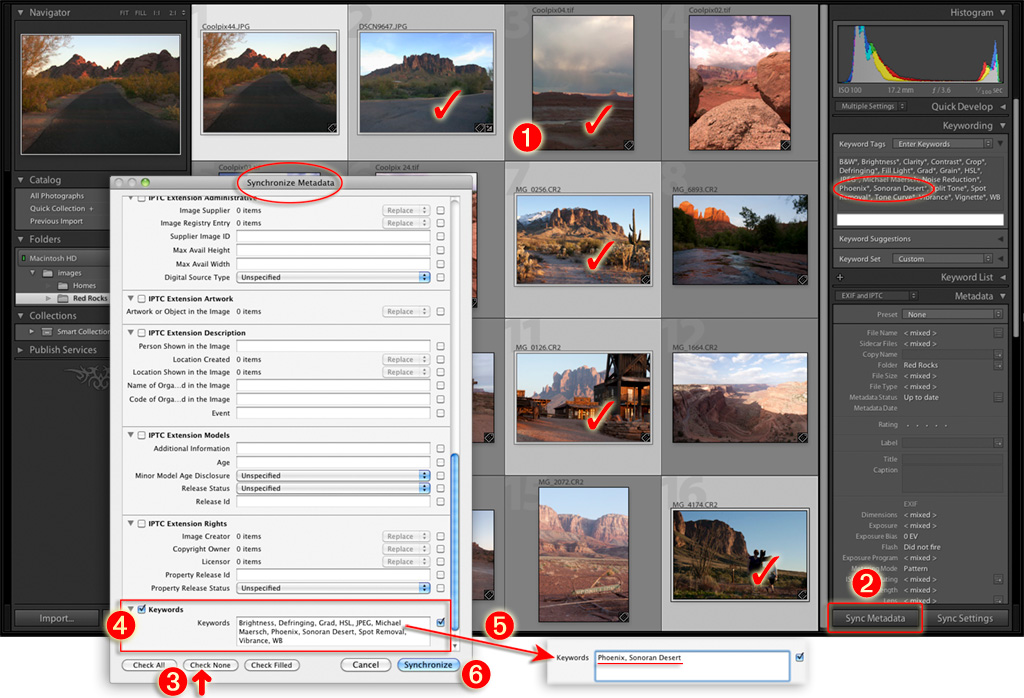
Task: Click the Red Rocks folder icon in Folders
Action: (x=64, y=298)
